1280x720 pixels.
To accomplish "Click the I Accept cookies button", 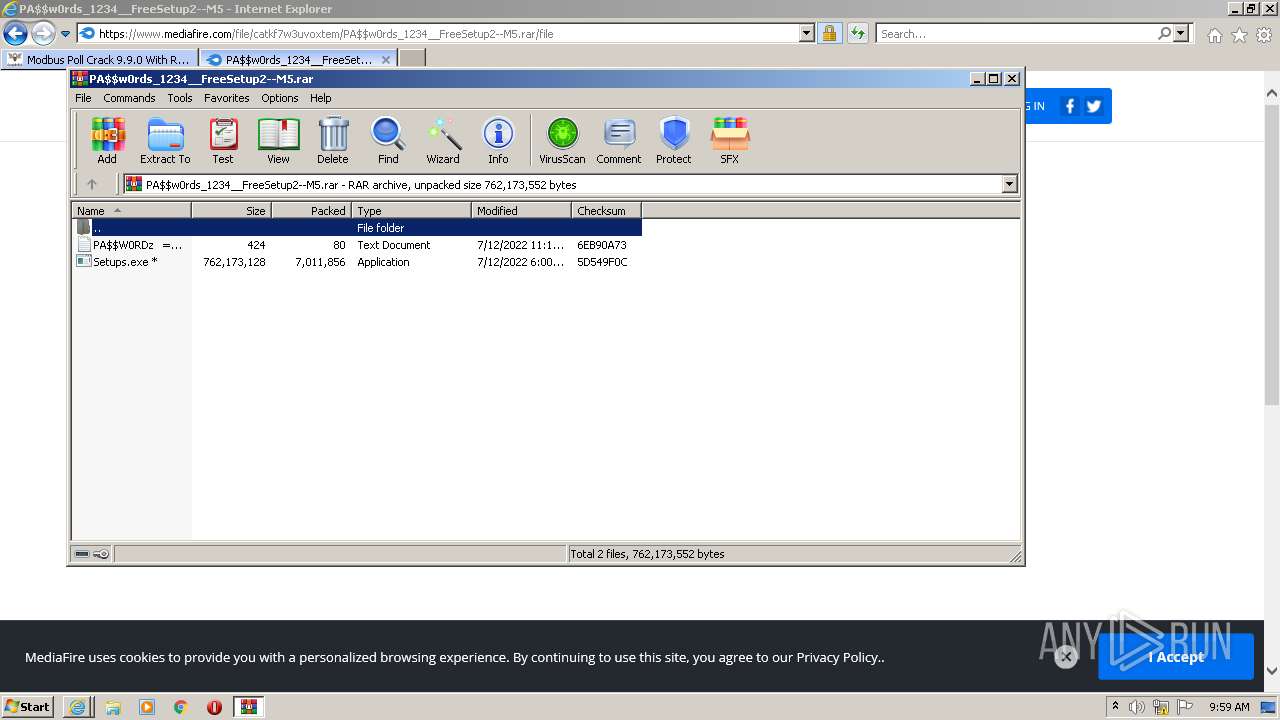I will tap(1176, 657).
